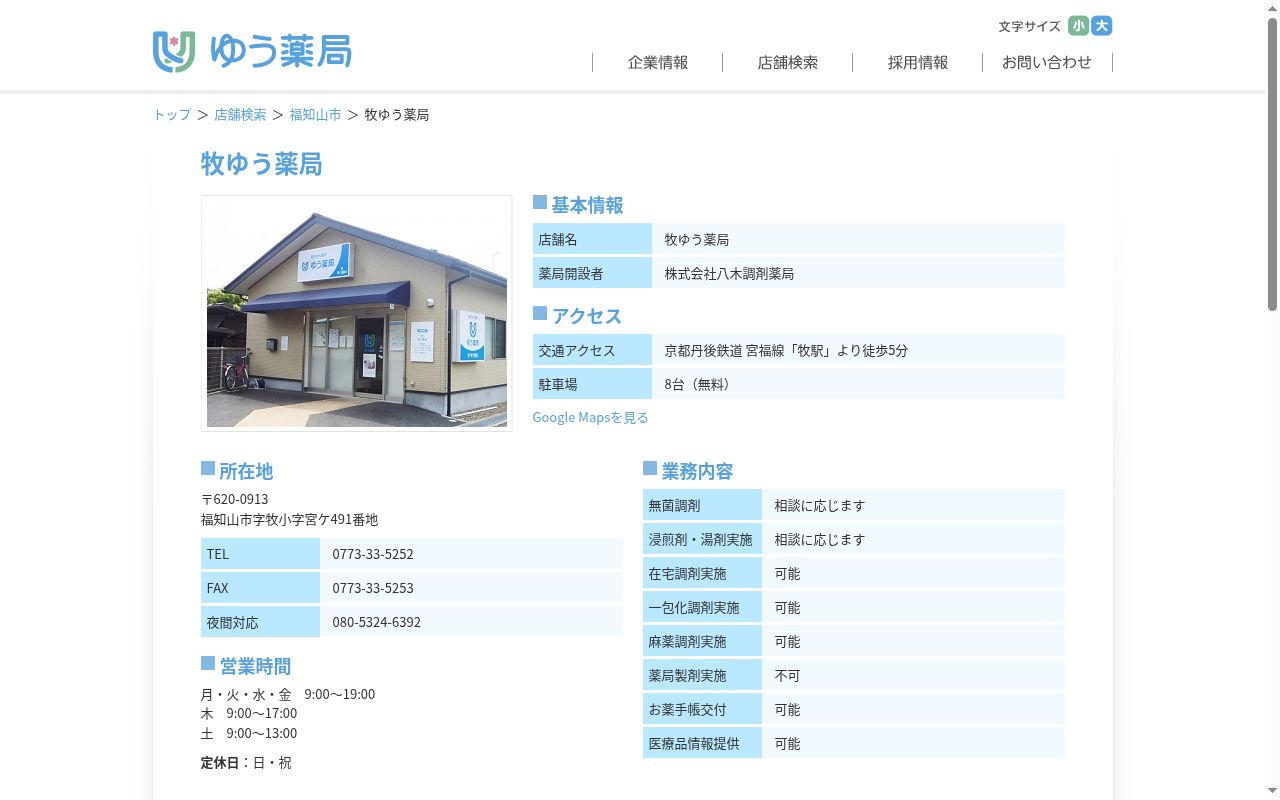This screenshot has height=800, width=1280.
Task: Click the 無菌調剤 row label
Action: [x=702, y=506]
